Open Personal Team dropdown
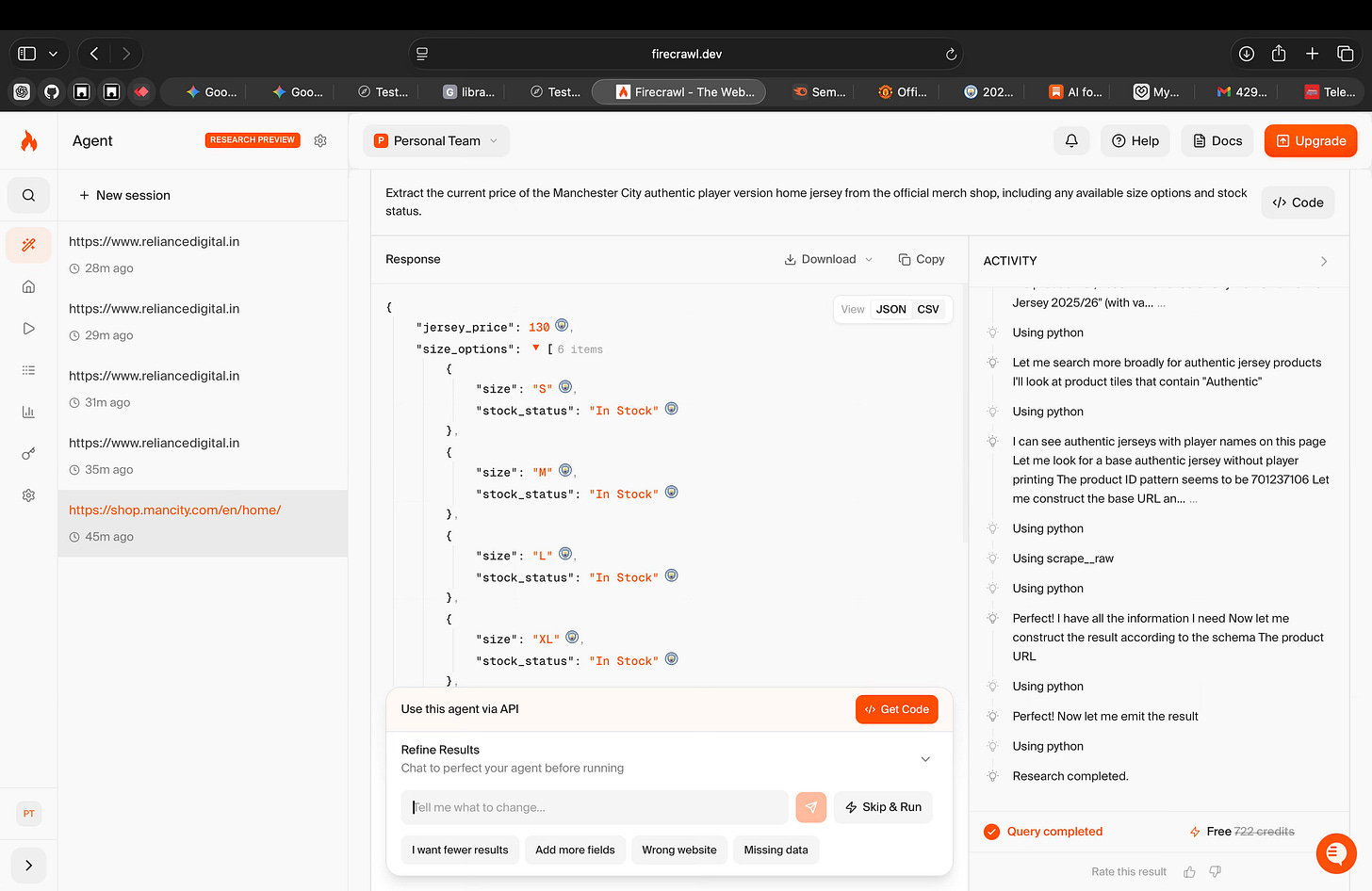Screen dimensions: 1372x891 (436, 140)
